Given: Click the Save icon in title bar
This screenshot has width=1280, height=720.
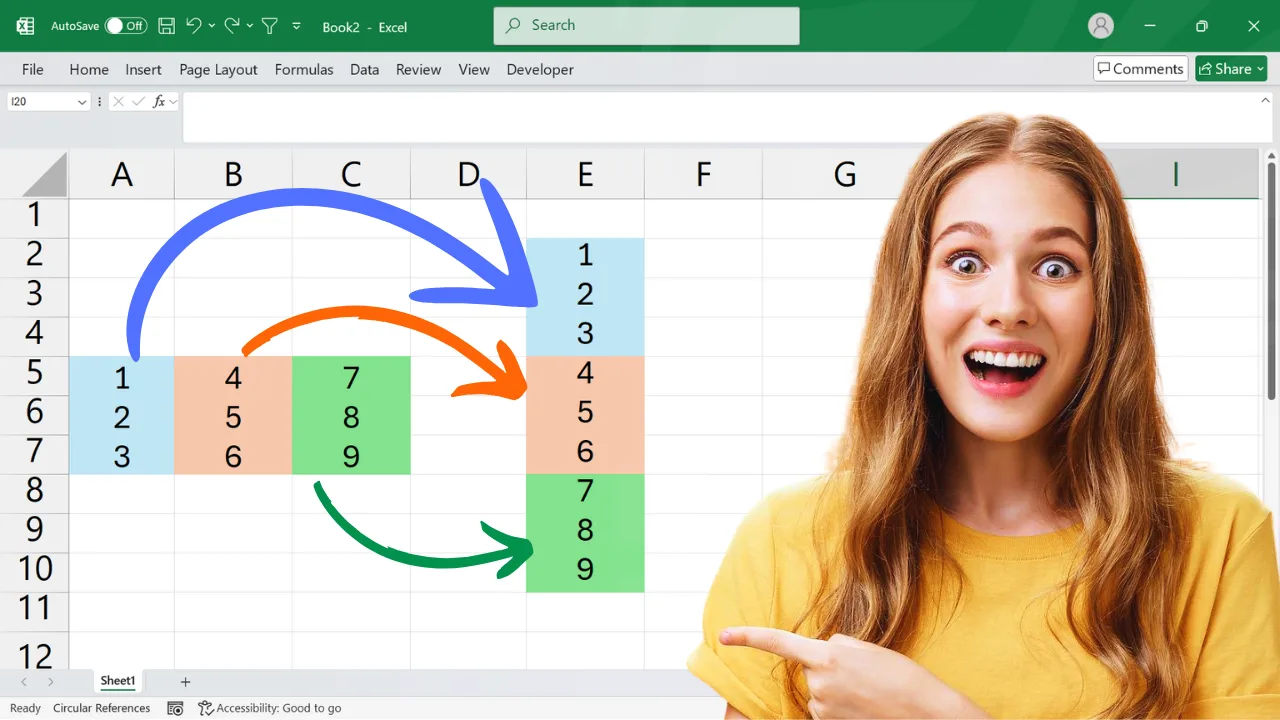Looking at the screenshot, I should 167,26.
